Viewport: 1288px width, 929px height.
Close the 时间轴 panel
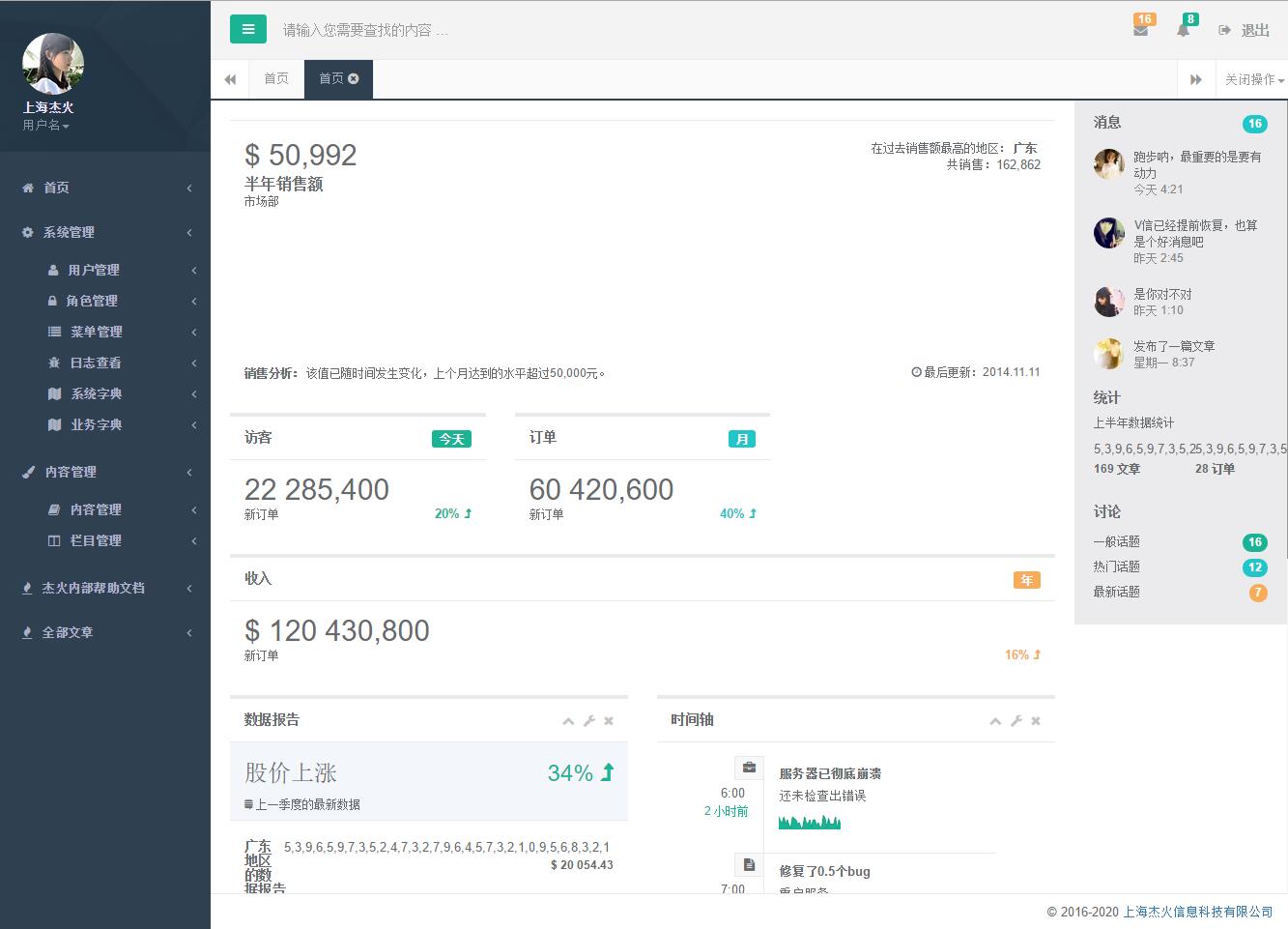[1036, 721]
